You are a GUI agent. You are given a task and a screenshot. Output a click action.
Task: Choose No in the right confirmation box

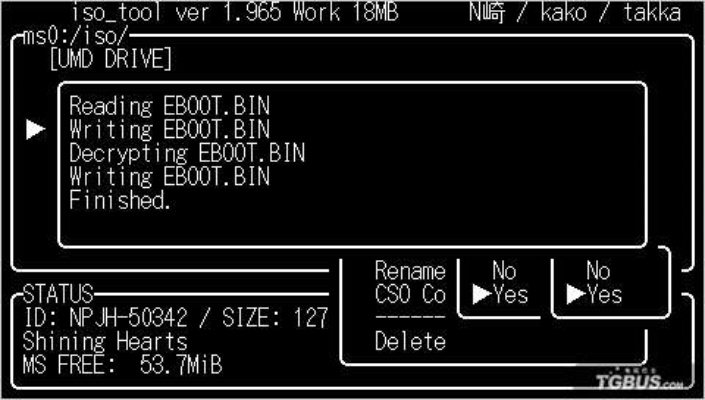[x=598, y=271]
